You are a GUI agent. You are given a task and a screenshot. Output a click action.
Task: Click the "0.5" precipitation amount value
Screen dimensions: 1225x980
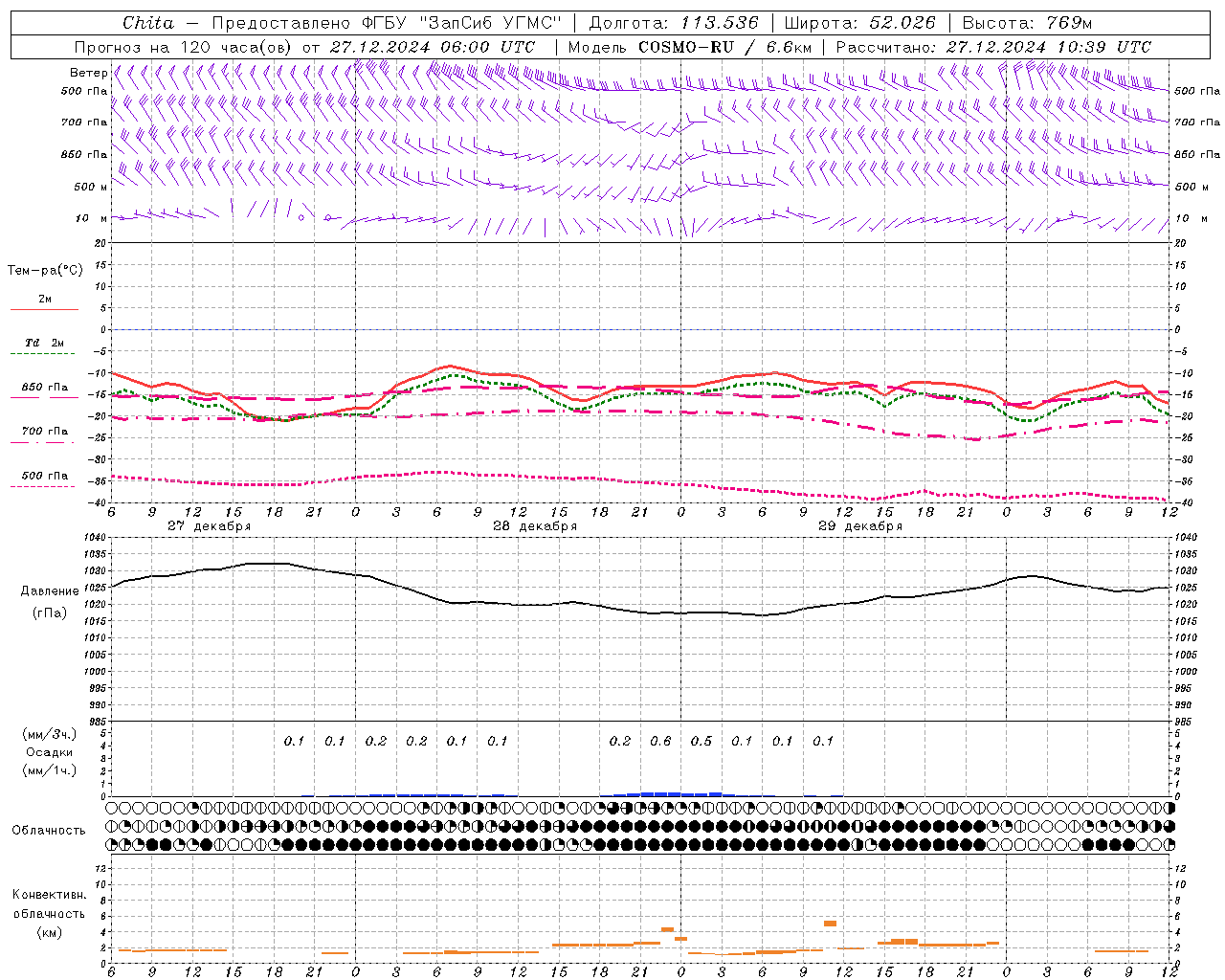coord(702,741)
